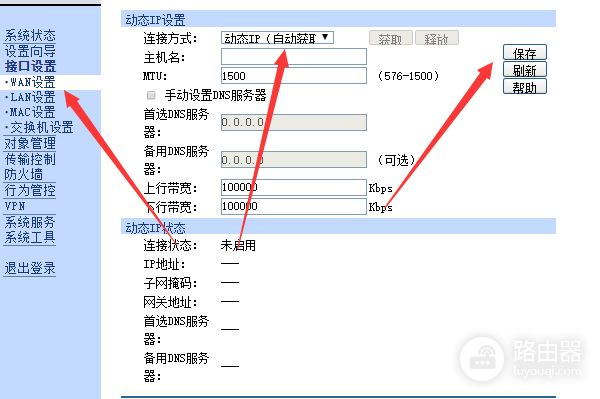The height and width of the screenshot is (399, 600).
Task: Open the 传输控制 menu link
Action: (30, 159)
